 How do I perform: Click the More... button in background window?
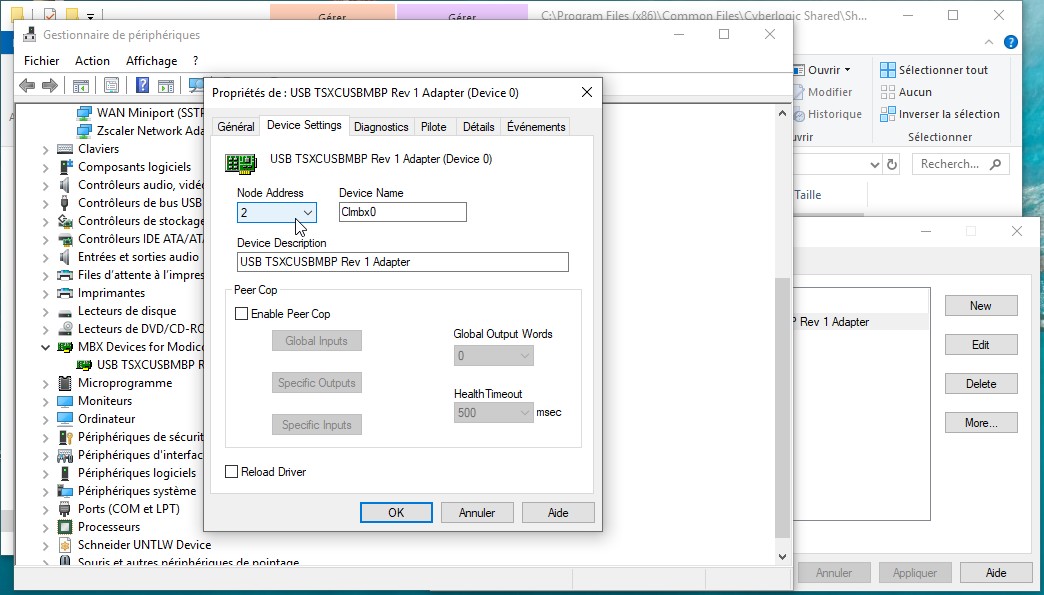(981, 423)
